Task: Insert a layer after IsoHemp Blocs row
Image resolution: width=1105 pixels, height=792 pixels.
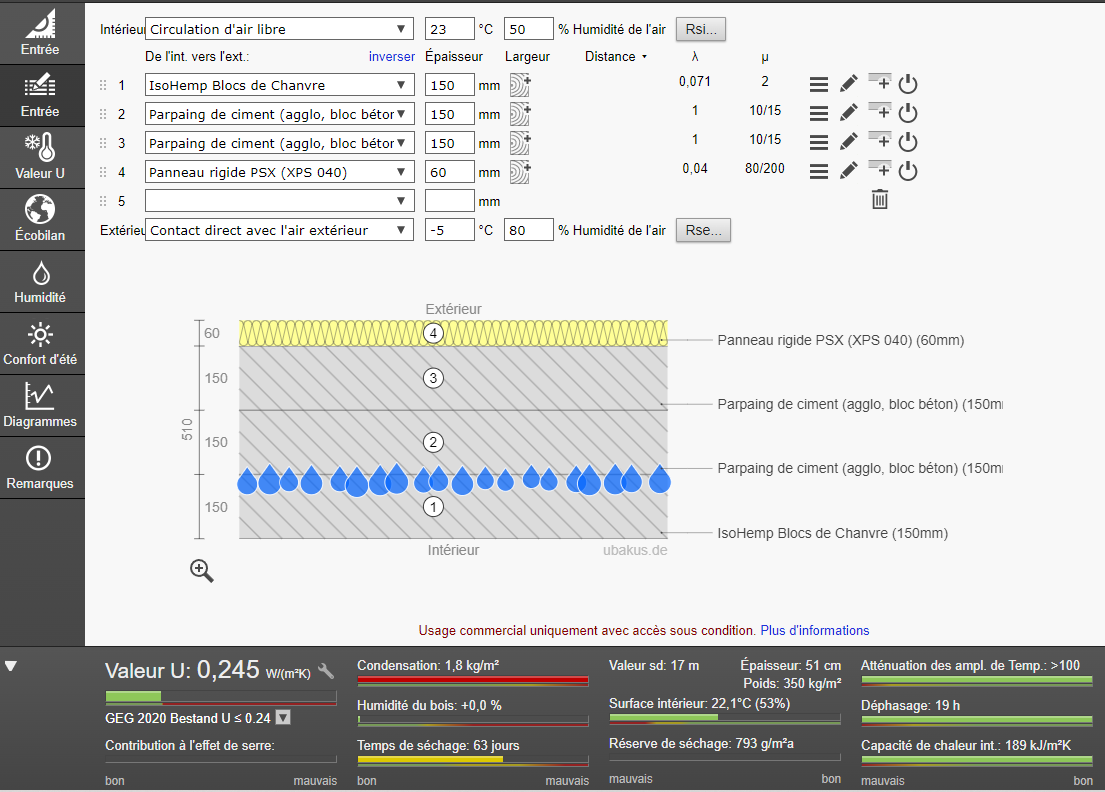Action: pos(879,81)
